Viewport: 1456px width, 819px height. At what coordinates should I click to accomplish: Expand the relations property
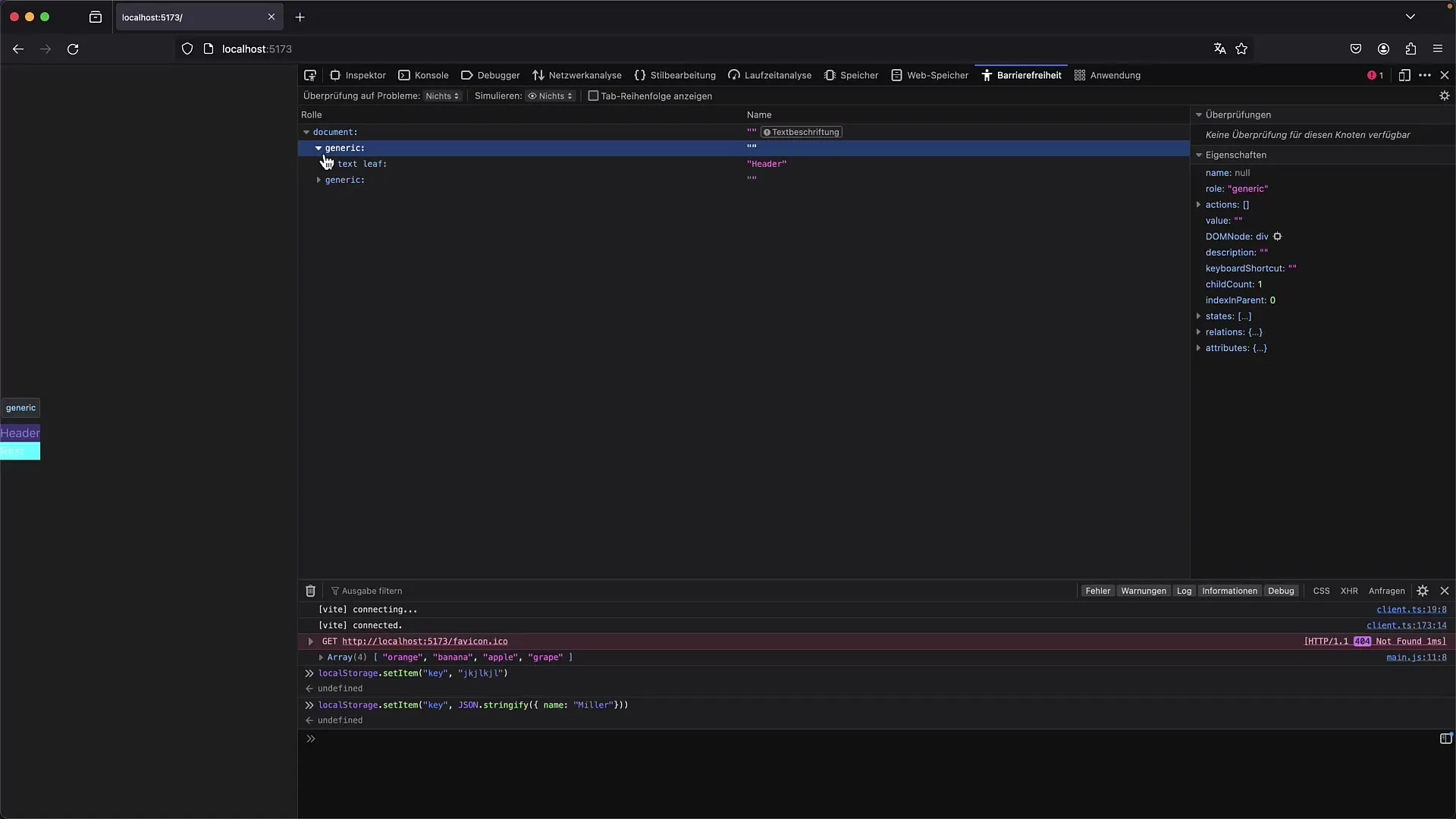click(x=1199, y=332)
